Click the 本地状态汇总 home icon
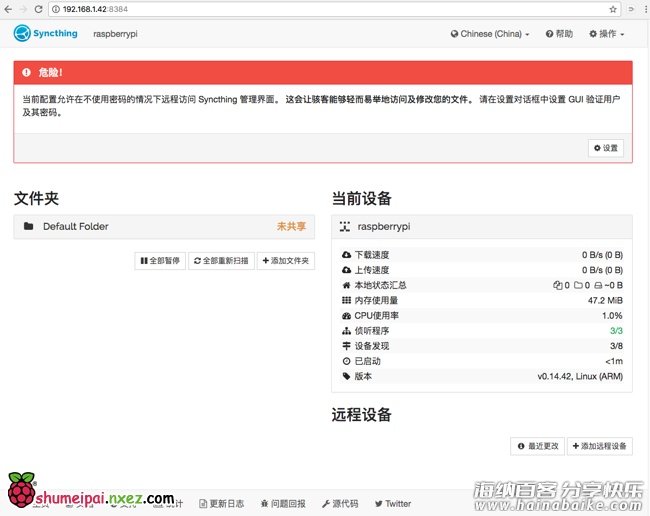The height and width of the screenshot is (516, 650). (x=347, y=285)
